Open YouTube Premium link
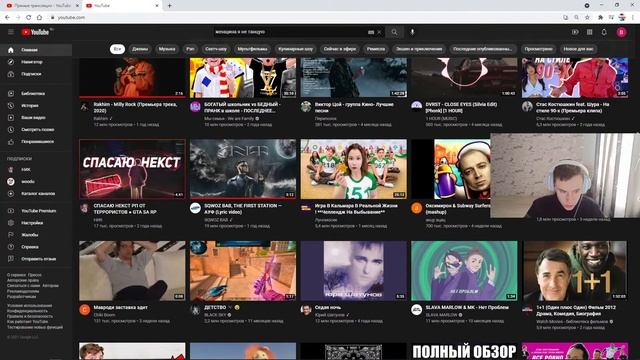Image resolution: width=640 pixels, height=360 pixels. point(36,211)
